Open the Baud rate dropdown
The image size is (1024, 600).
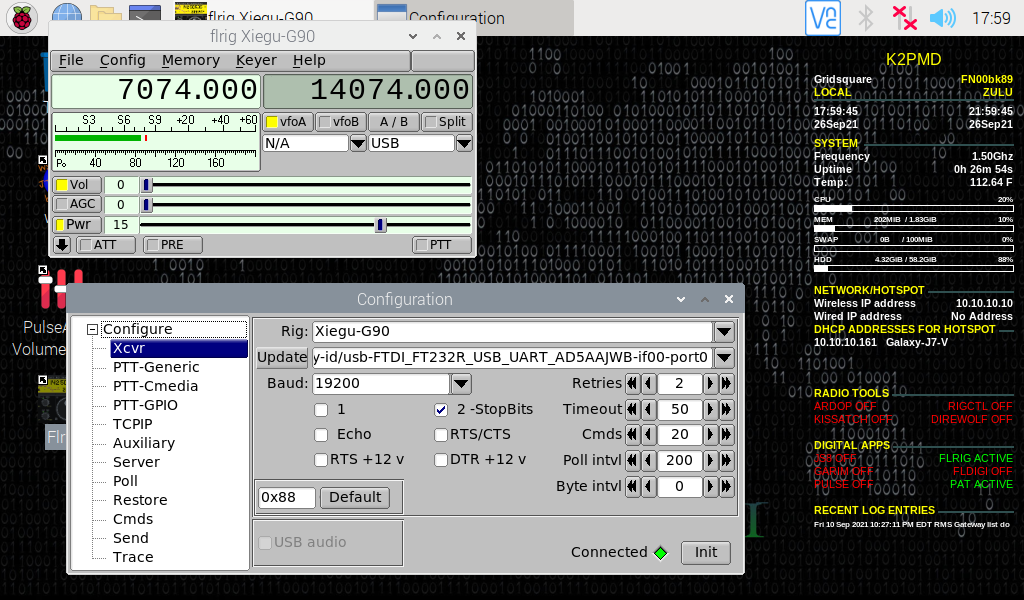coord(459,383)
